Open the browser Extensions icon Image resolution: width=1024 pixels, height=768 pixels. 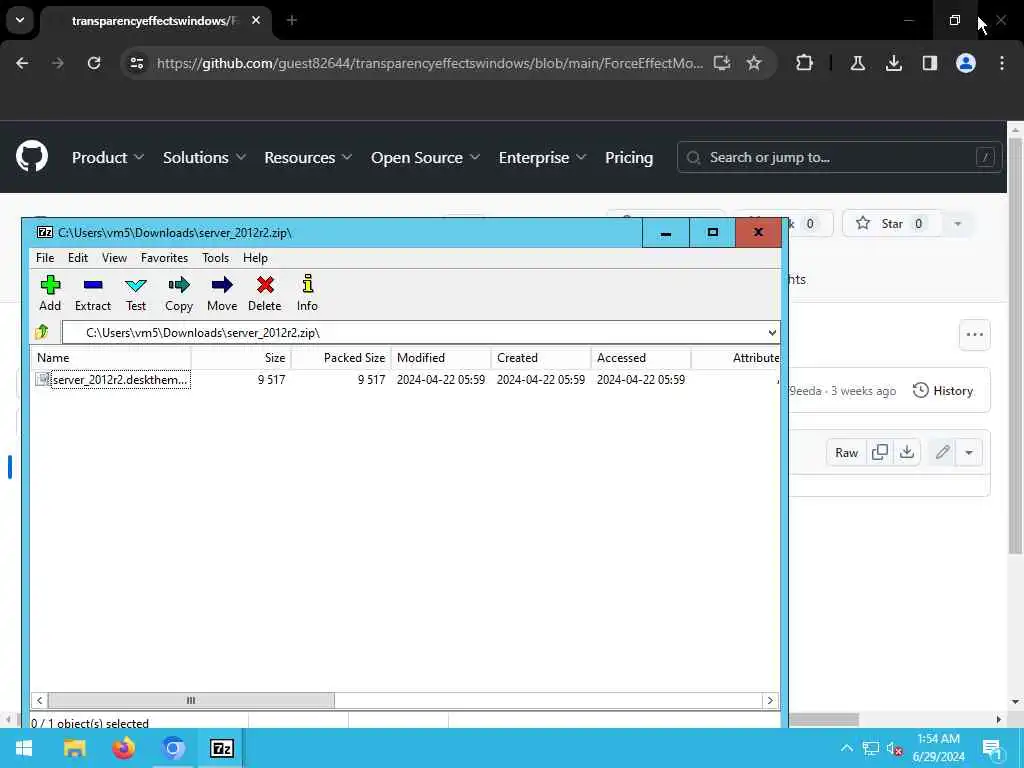click(x=805, y=63)
